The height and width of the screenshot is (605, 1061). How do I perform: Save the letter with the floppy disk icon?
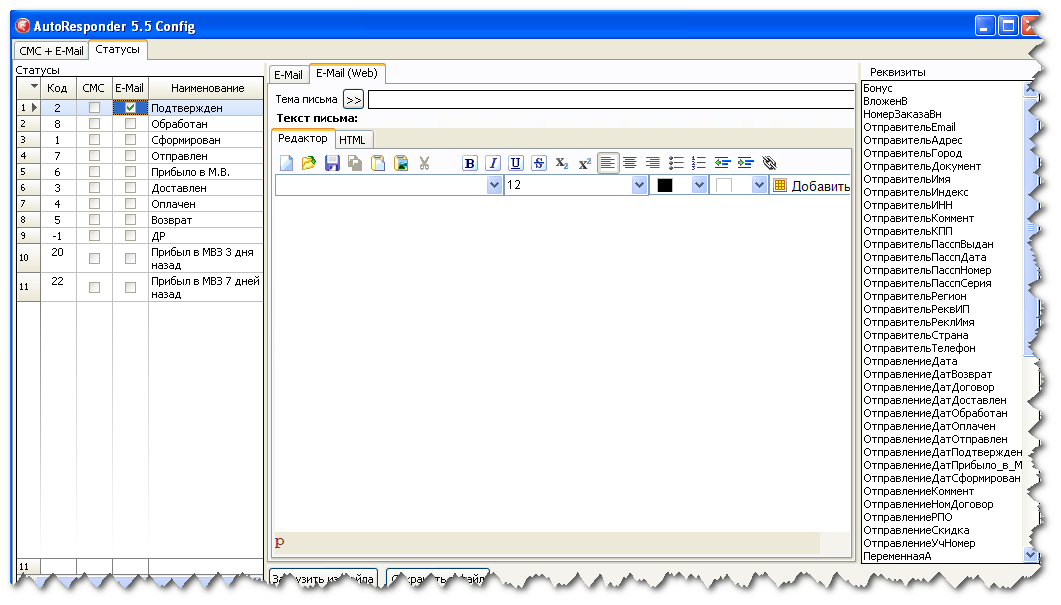332,163
